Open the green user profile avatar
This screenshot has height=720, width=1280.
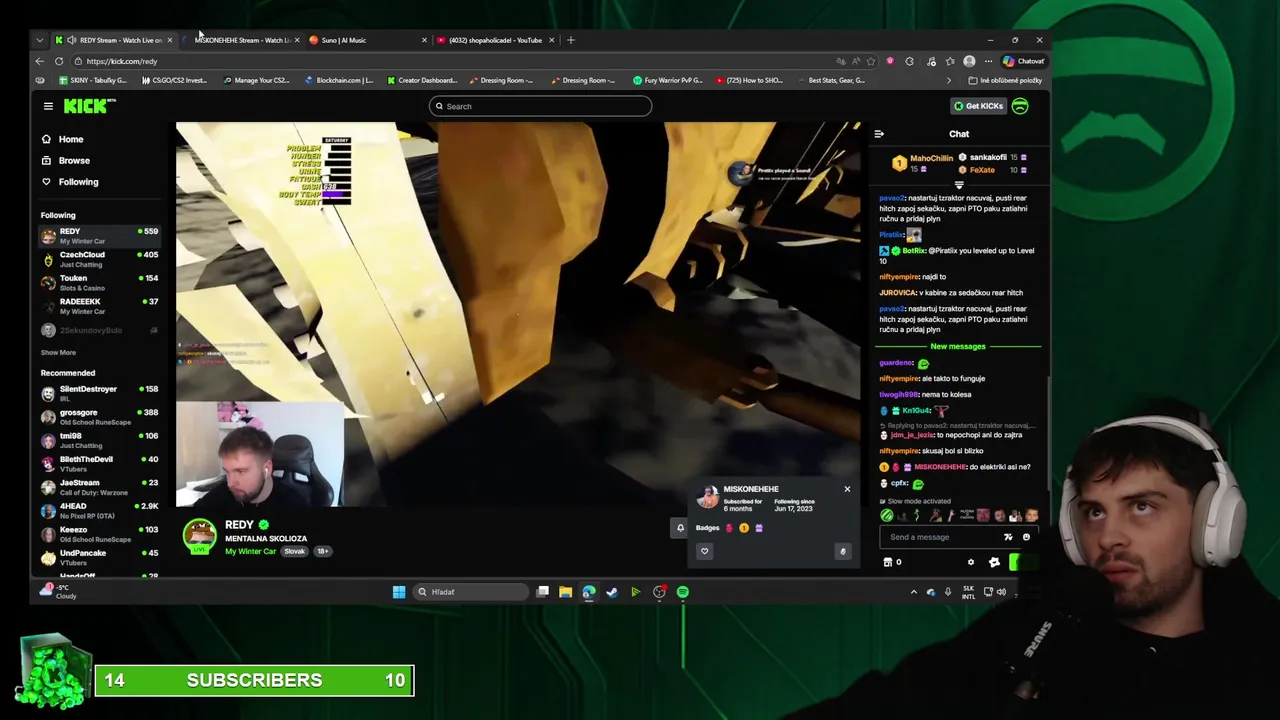coord(1020,106)
